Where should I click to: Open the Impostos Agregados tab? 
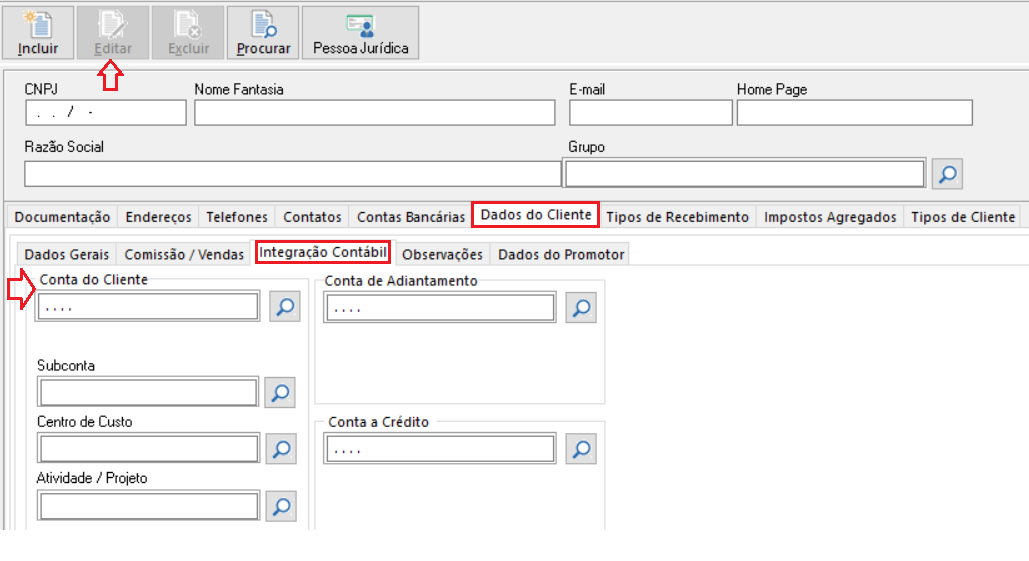[830, 217]
